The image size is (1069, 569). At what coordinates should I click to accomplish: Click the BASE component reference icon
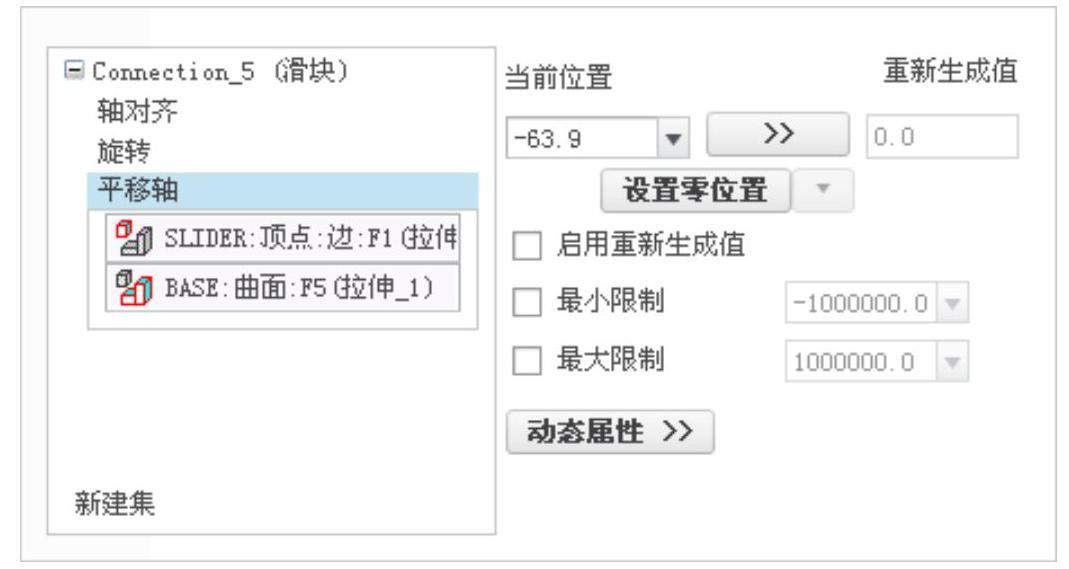pos(134,288)
